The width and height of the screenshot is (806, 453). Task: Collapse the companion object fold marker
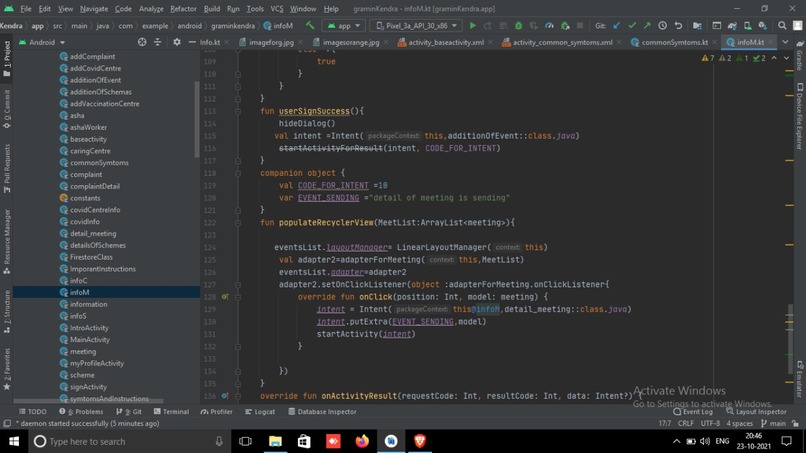coord(238,173)
